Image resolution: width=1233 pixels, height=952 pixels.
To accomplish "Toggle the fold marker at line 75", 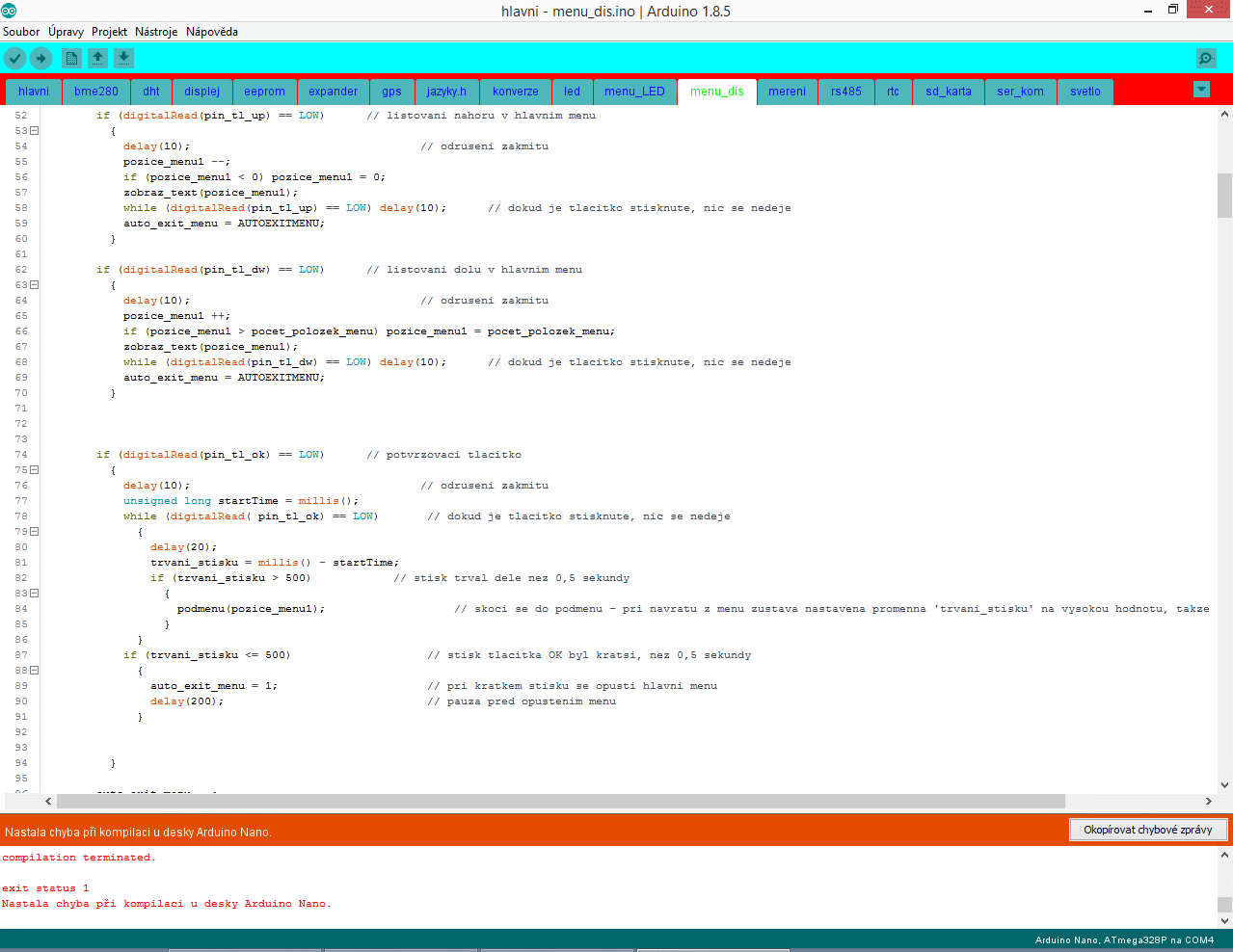I will [x=34, y=470].
